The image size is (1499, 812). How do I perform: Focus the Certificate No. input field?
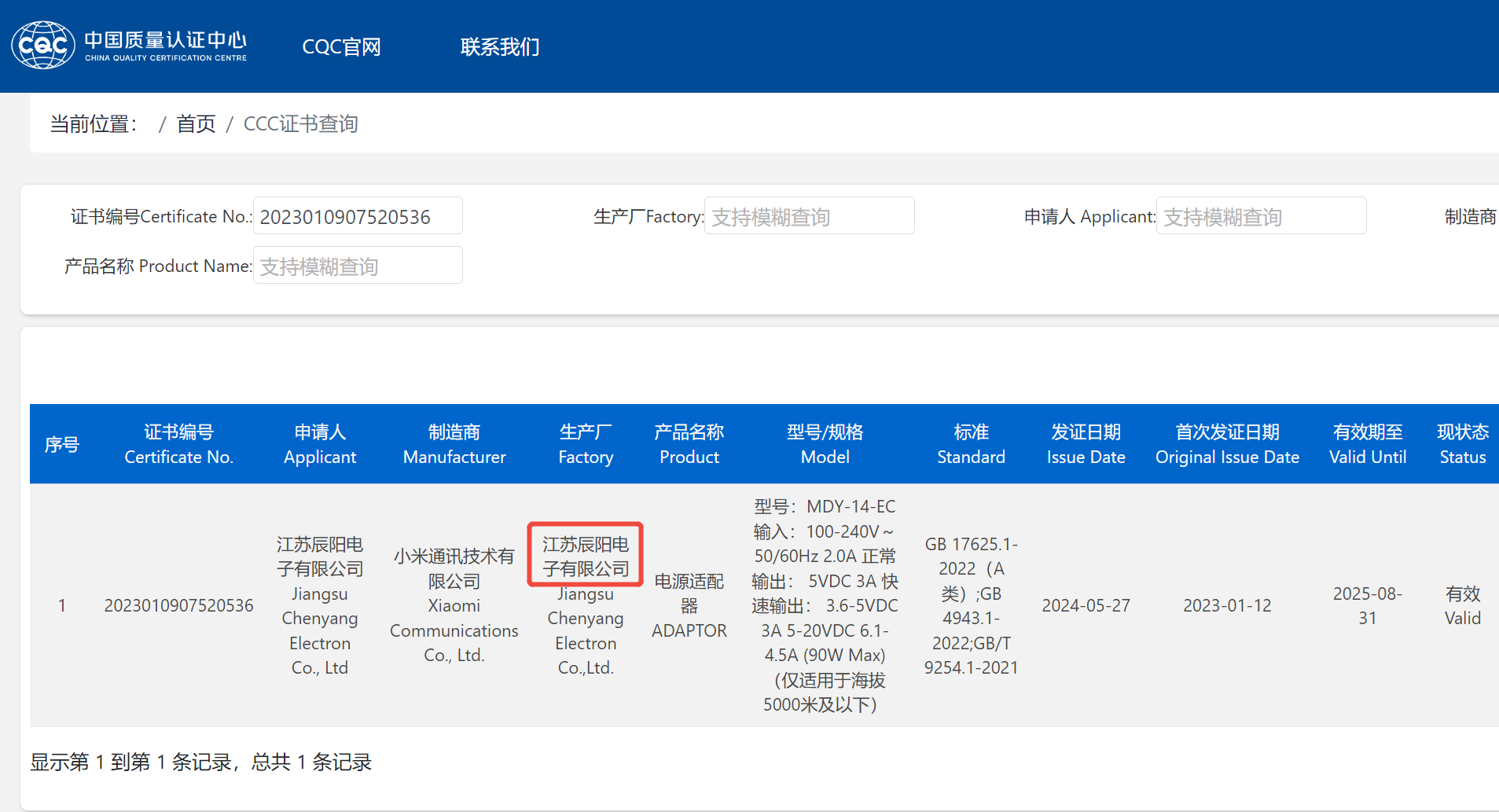358,217
